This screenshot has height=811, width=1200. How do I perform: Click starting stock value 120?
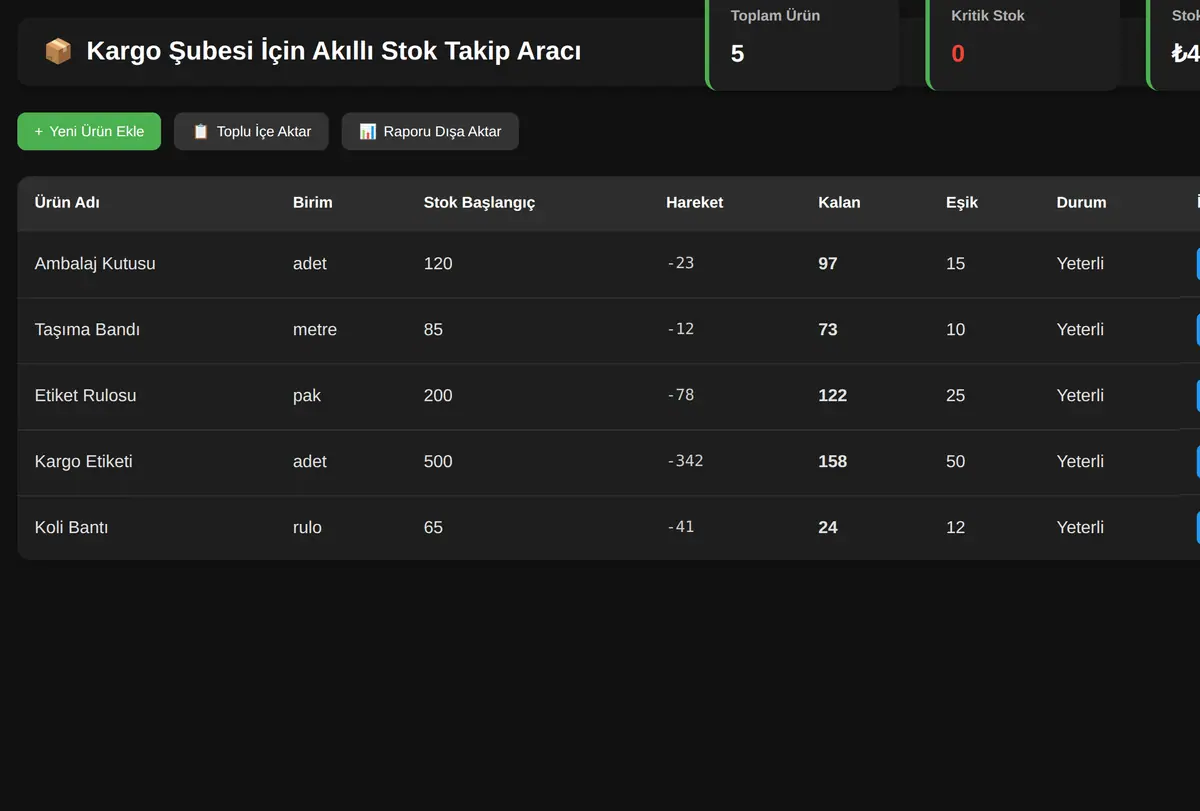[438, 264]
